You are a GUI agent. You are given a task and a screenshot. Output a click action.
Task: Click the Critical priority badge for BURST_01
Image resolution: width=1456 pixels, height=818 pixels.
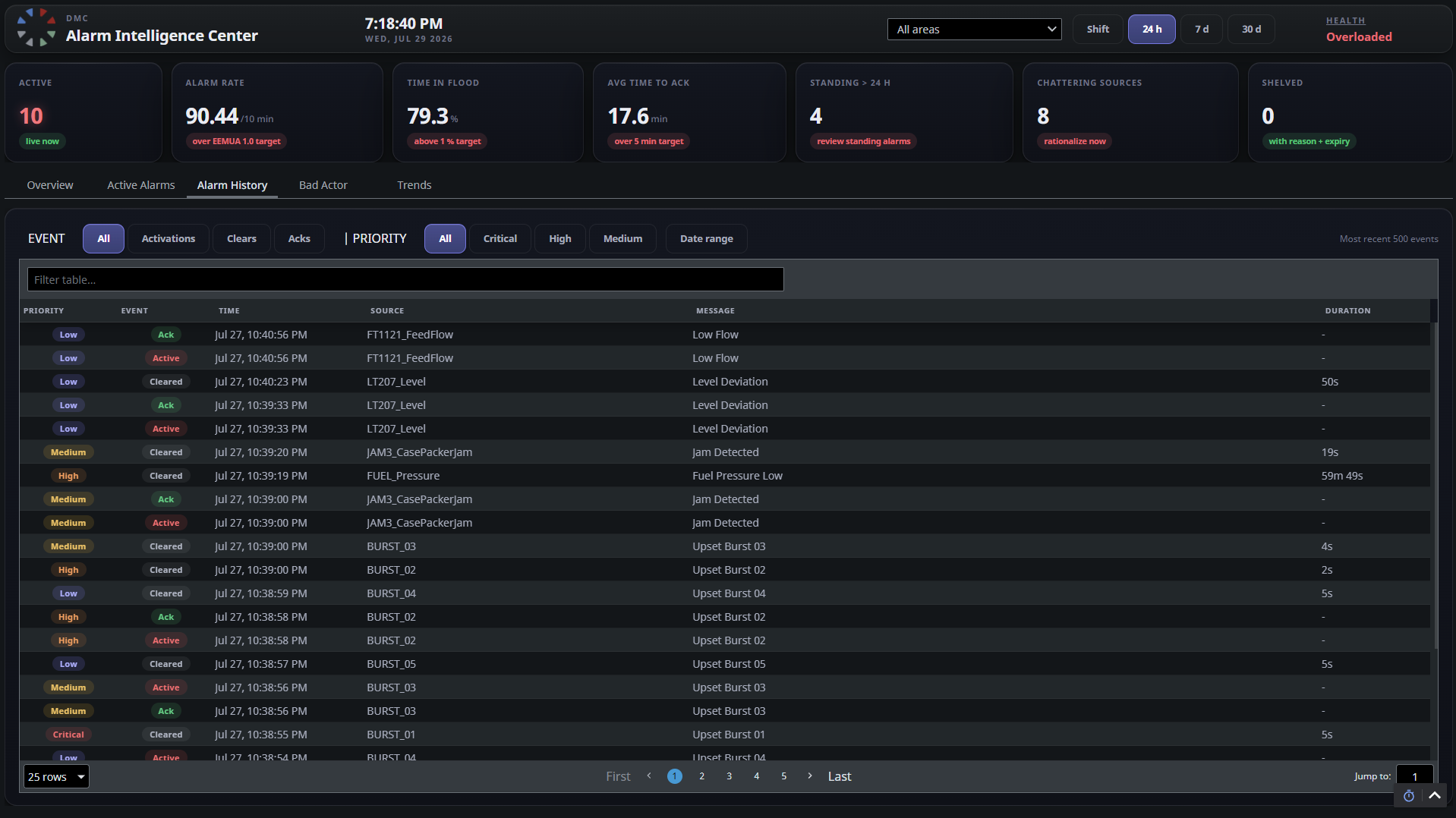[68, 735]
